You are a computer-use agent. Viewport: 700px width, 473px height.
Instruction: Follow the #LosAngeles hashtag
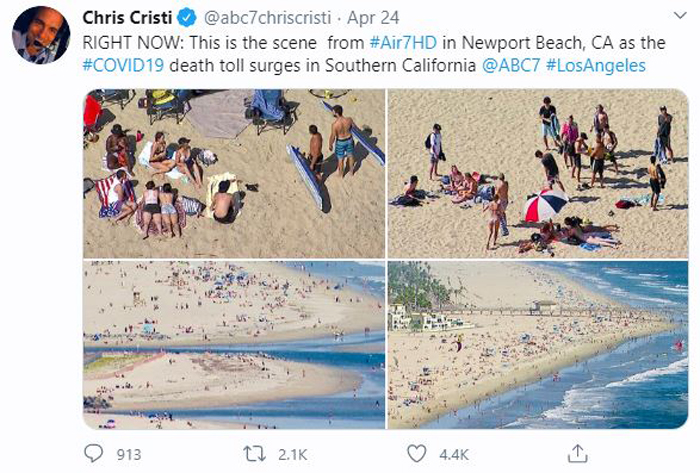click(596, 66)
